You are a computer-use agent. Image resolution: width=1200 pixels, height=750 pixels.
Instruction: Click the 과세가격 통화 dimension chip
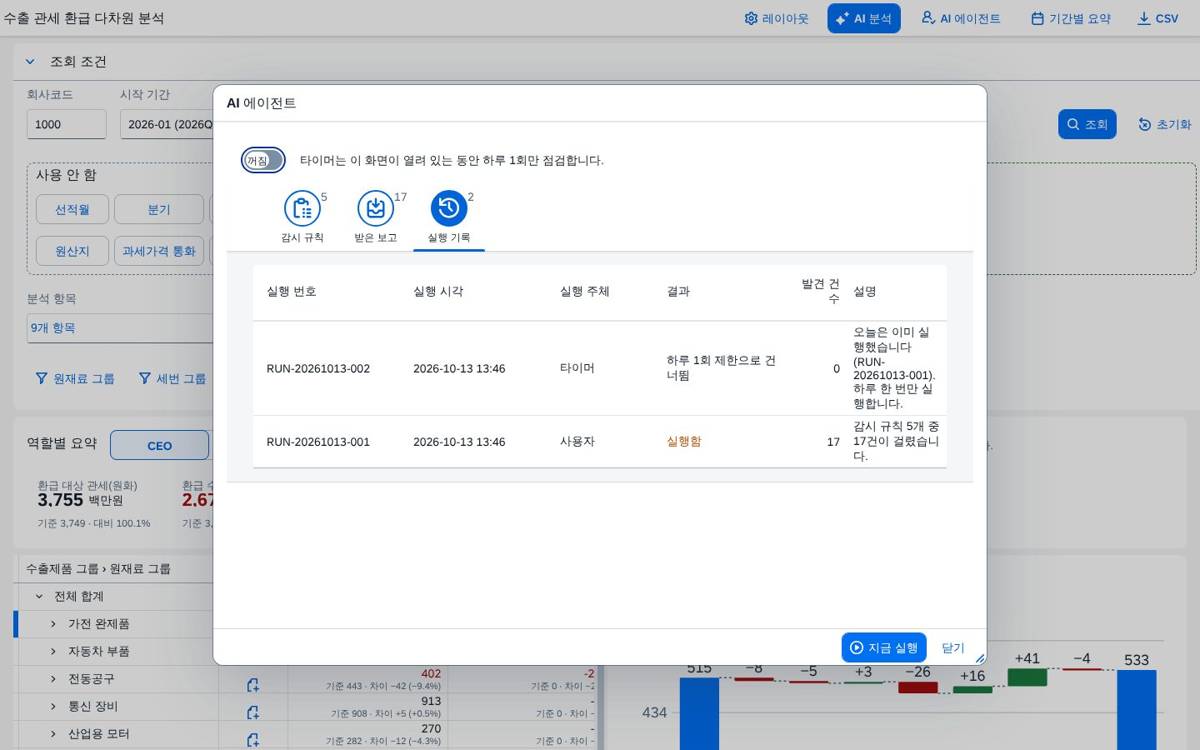[x=159, y=250]
